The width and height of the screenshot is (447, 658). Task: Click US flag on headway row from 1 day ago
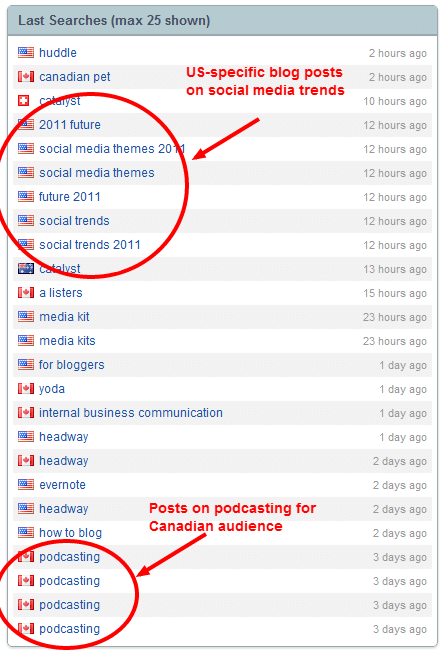point(26,436)
